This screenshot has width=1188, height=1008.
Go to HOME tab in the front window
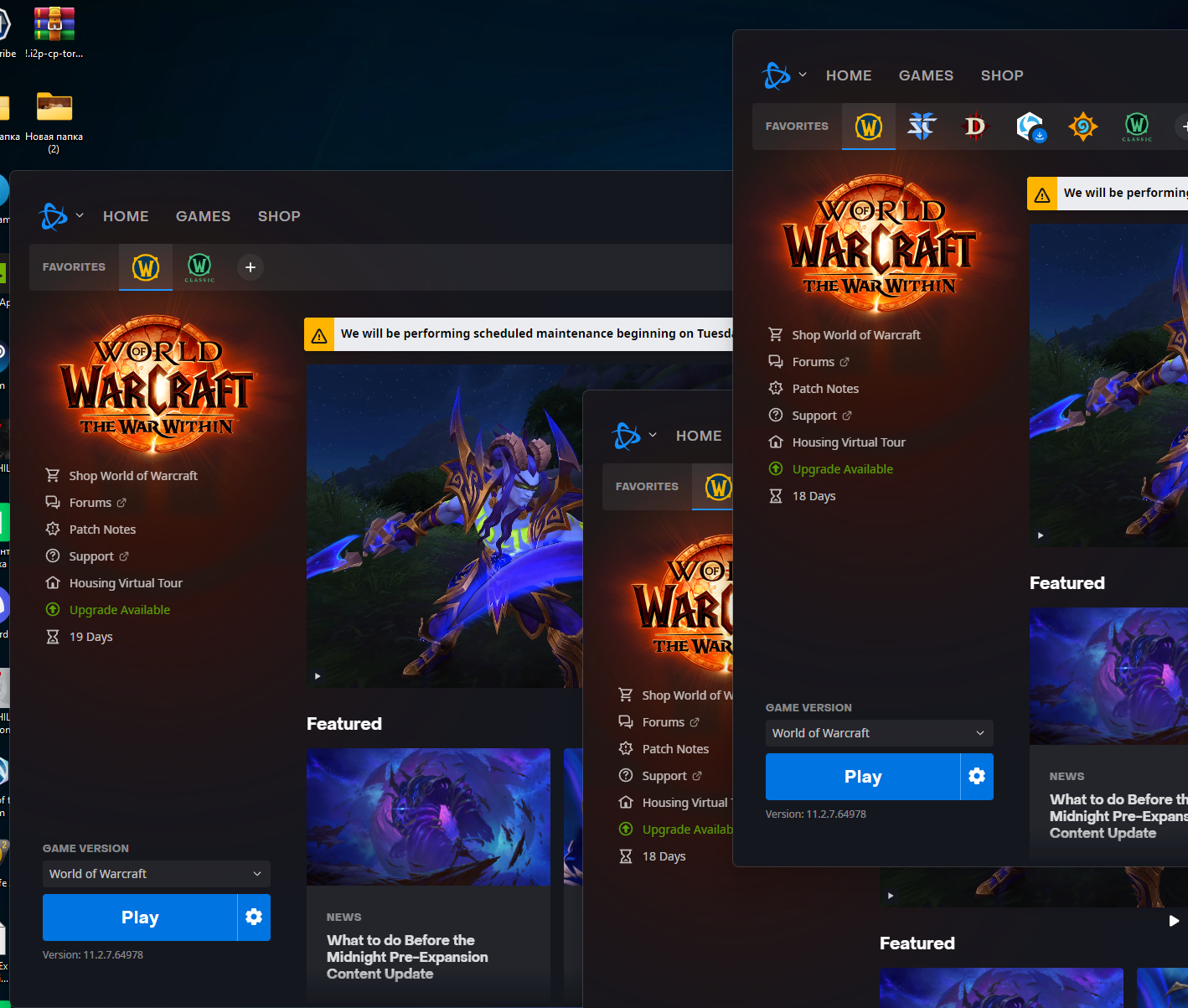tap(849, 75)
